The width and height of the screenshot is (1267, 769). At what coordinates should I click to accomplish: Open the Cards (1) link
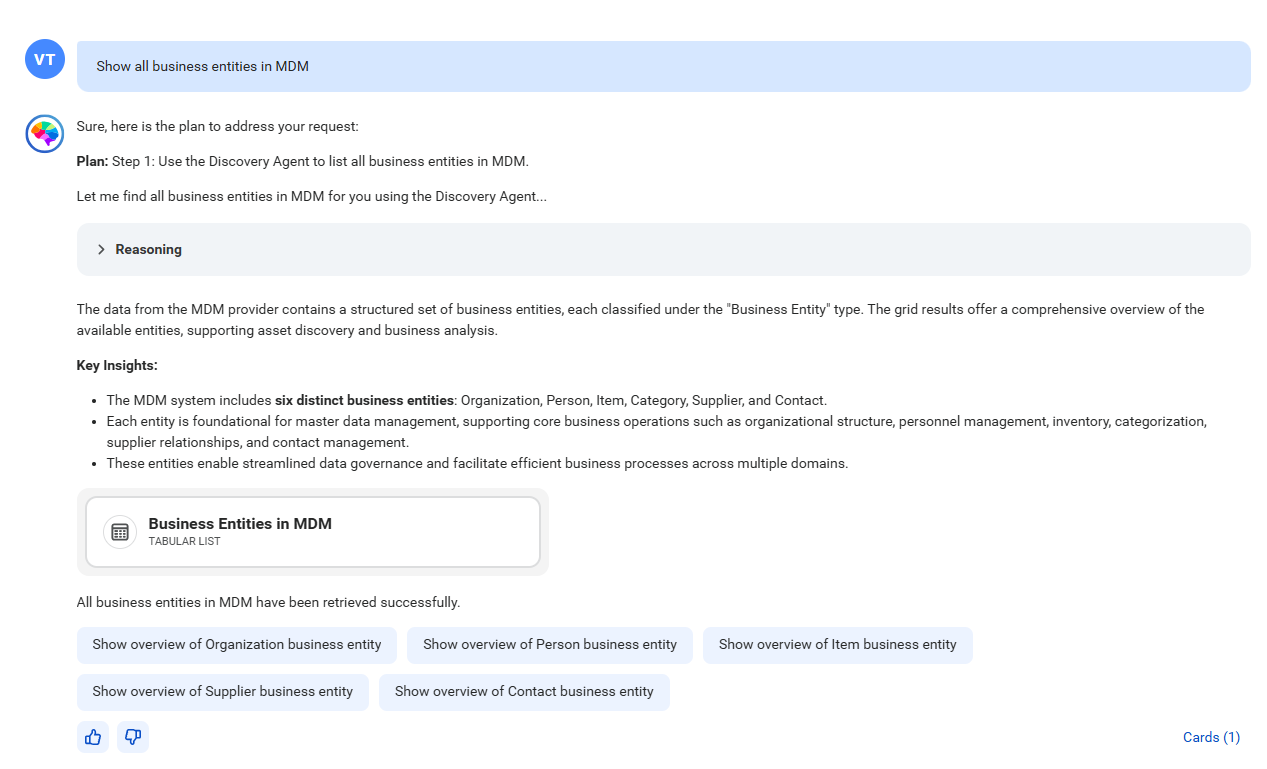1211,737
